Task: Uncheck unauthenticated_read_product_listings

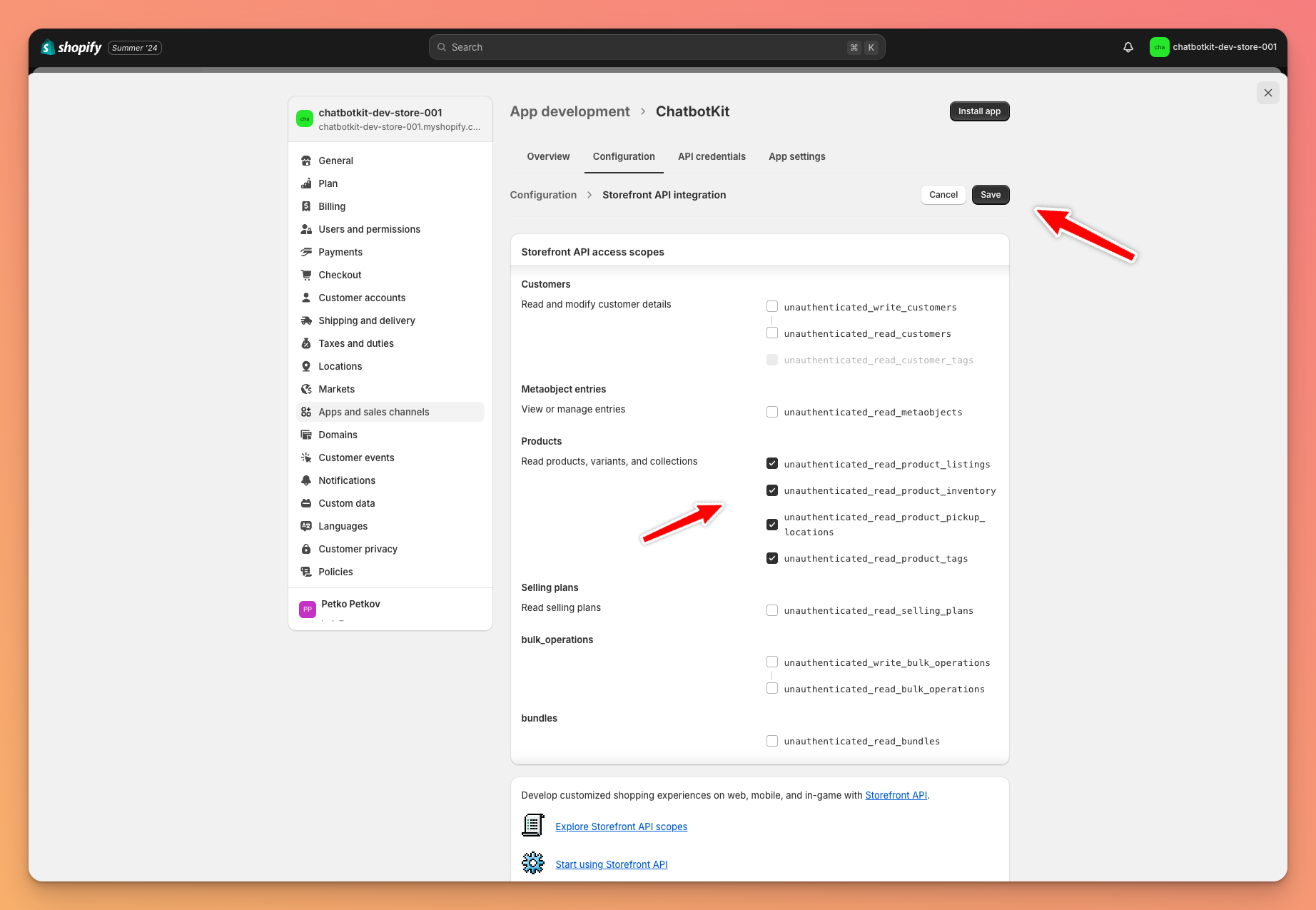Action: 772,463
